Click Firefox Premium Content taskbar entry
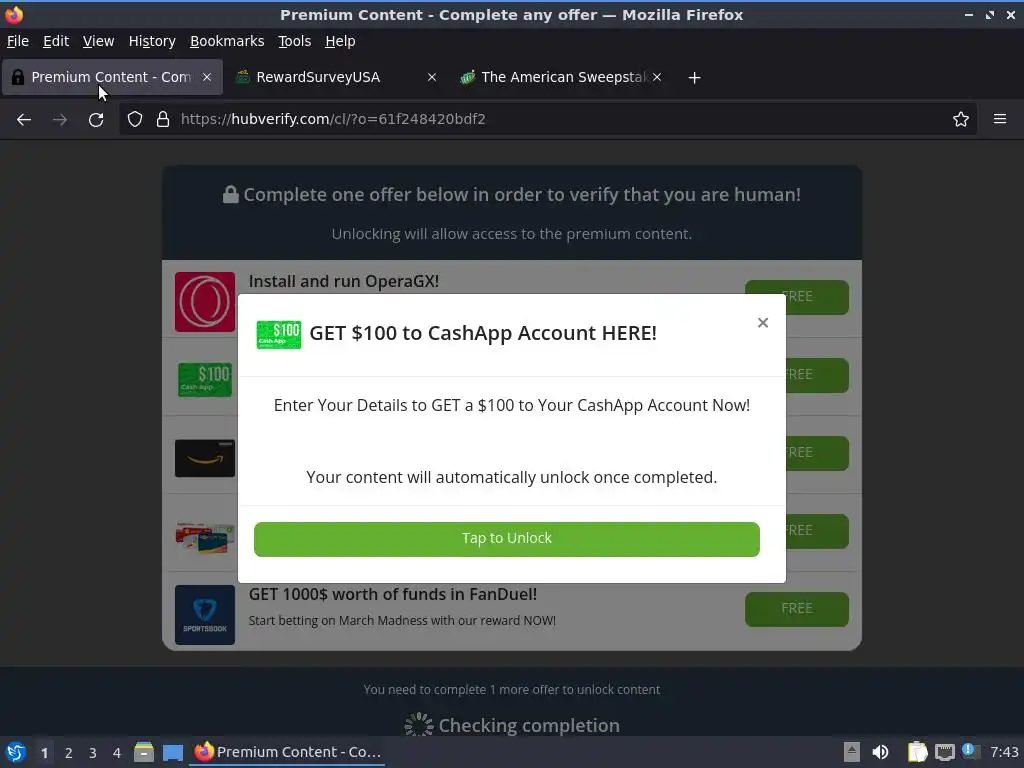Screen dimensions: 1024x768 click(287, 752)
